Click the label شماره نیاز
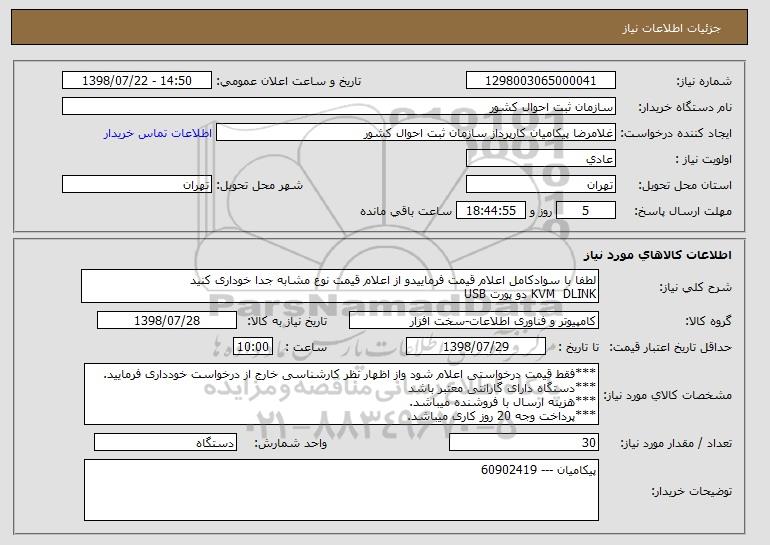Viewport: 770px width, 545px height. pyautogui.click(x=704, y=82)
